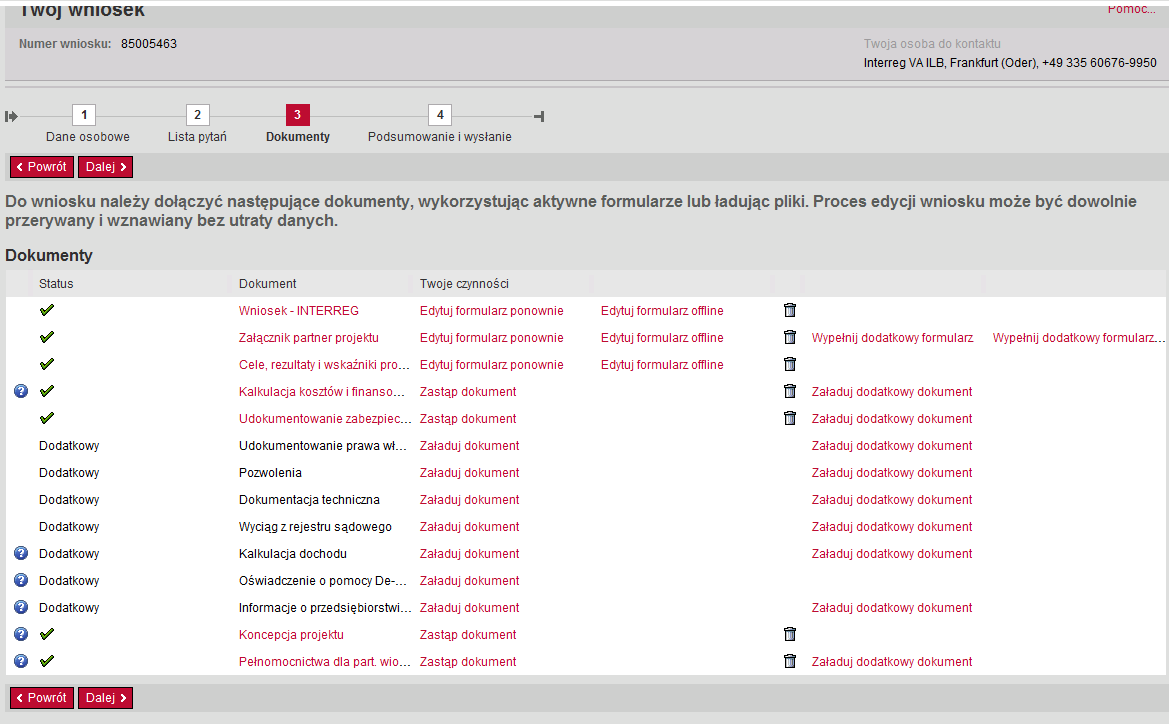The image size is (1169, 727).
Task: Click green checkmark of Załącznik partner projektu
Action: 47,337
